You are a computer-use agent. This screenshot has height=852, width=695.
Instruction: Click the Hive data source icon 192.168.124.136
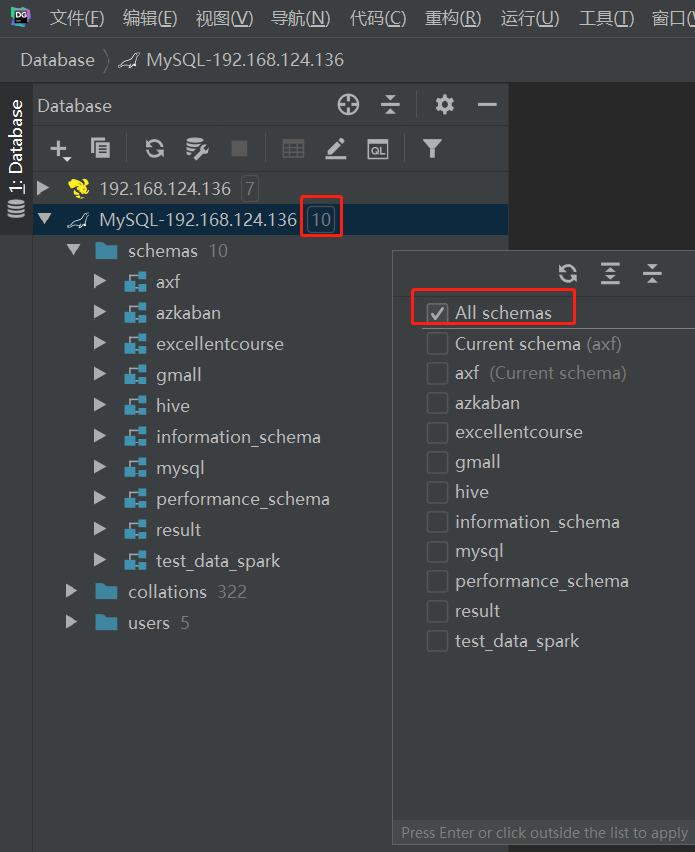79,189
